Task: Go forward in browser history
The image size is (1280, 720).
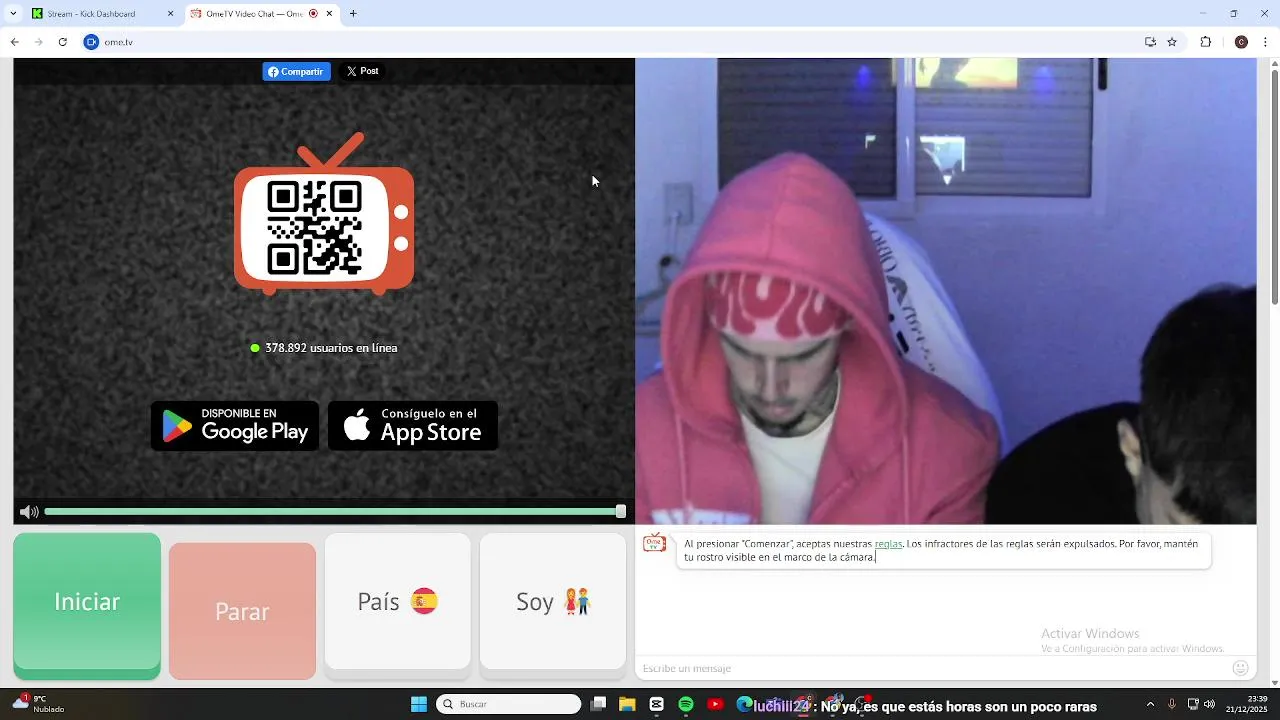Action: tap(38, 42)
